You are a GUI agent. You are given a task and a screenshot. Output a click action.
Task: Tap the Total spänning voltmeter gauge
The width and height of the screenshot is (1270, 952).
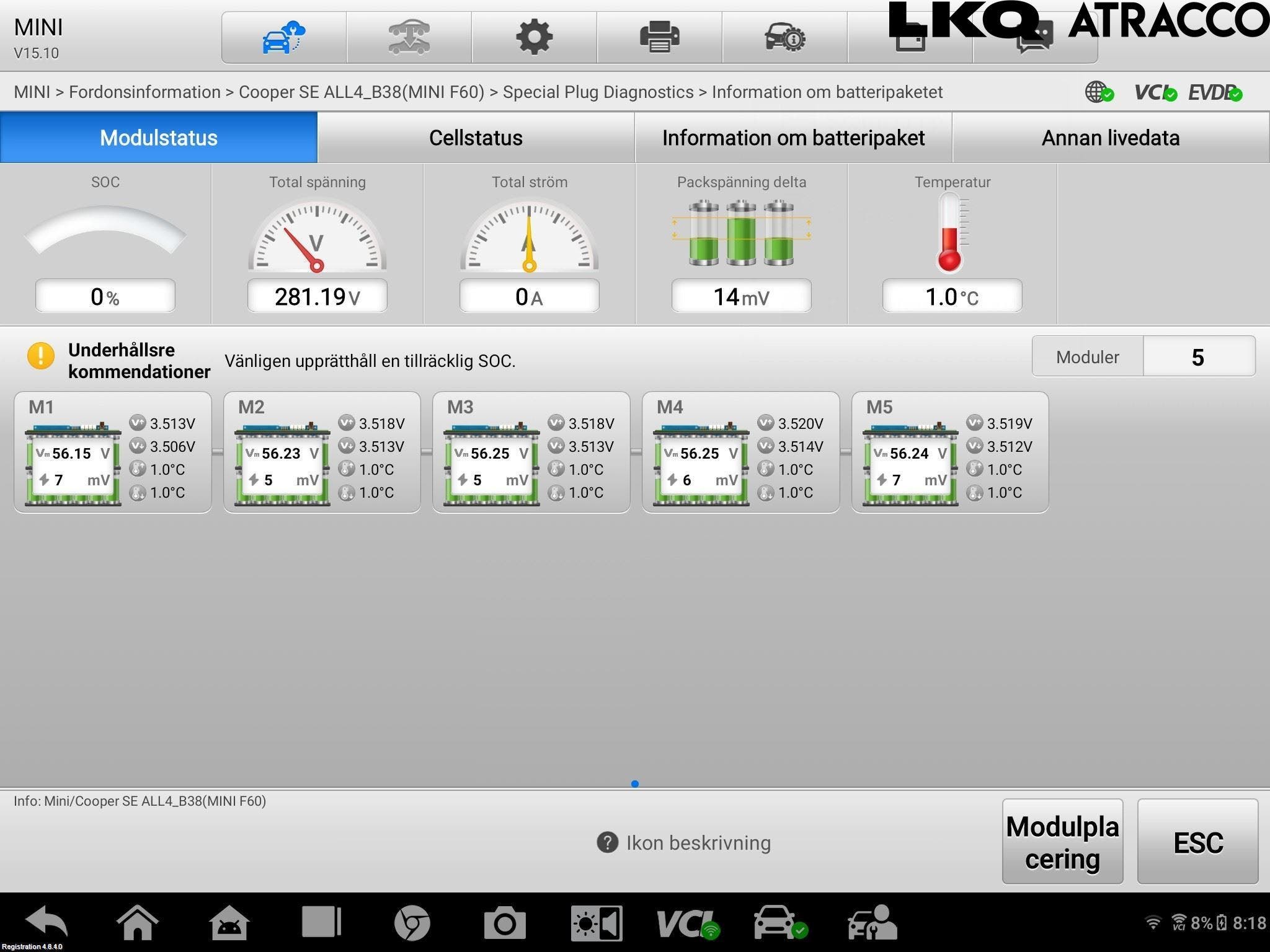click(x=317, y=236)
